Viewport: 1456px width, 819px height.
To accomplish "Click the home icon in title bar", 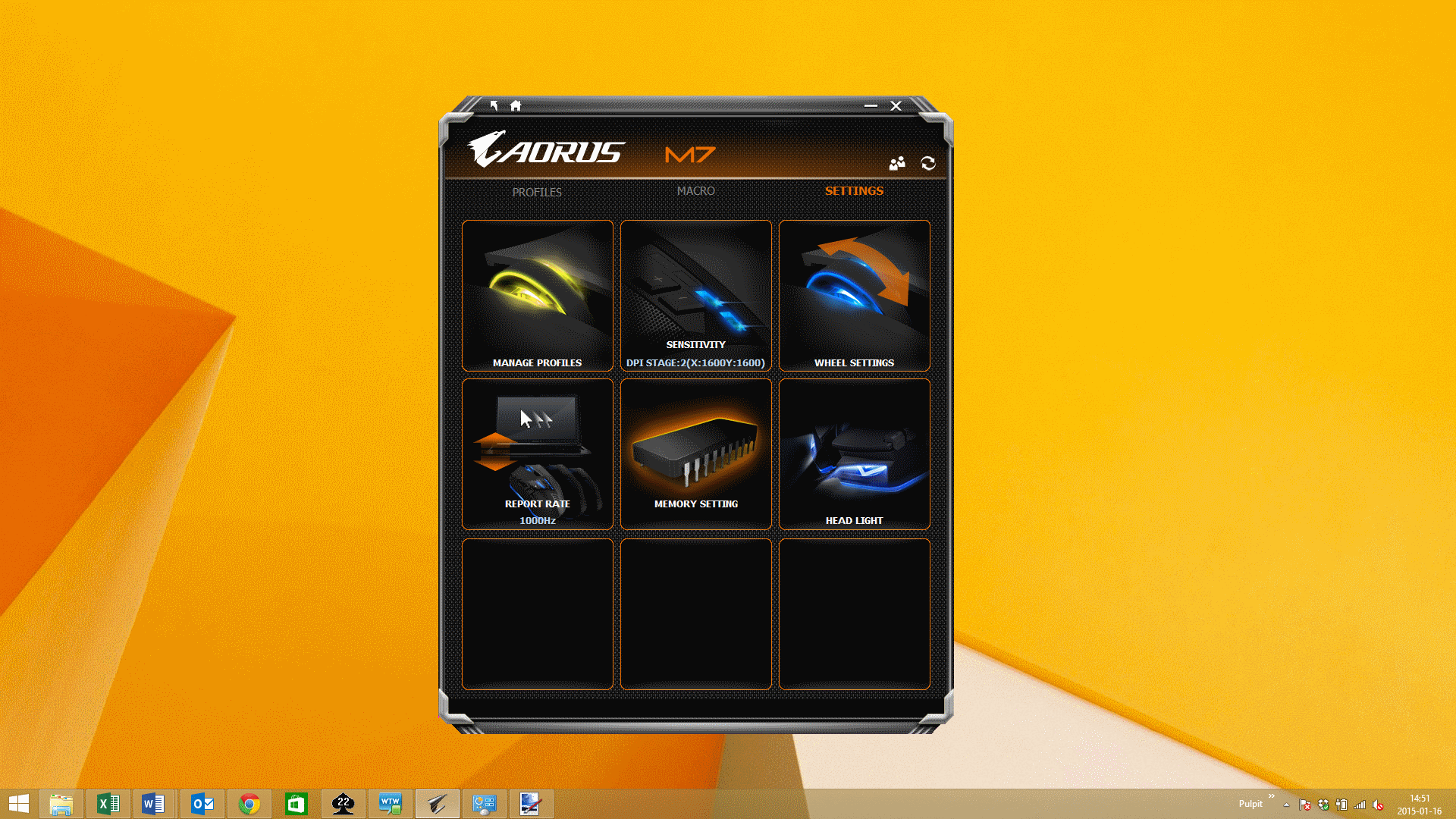I will (516, 106).
